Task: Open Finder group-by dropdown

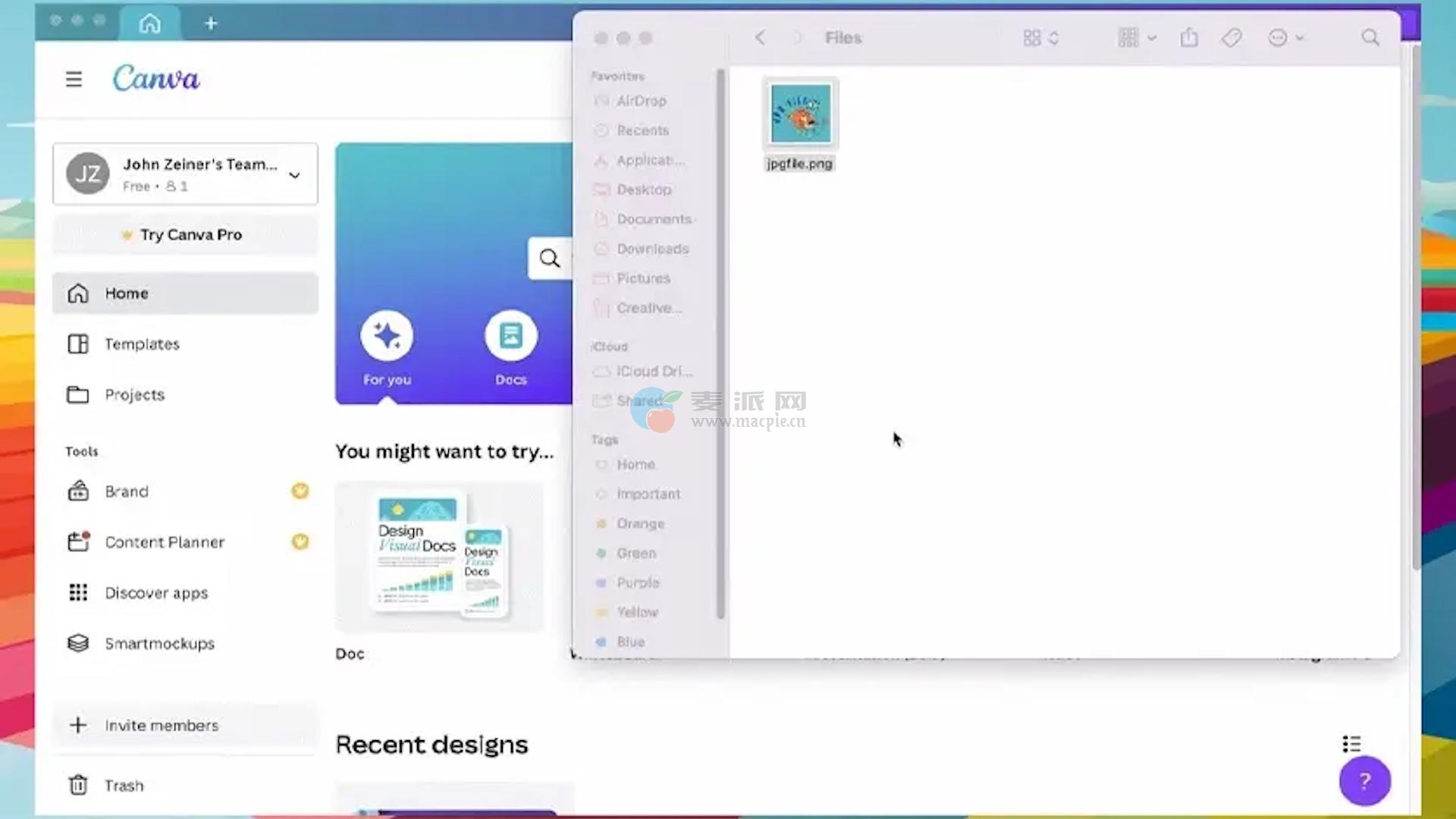Action: (1136, 38)
